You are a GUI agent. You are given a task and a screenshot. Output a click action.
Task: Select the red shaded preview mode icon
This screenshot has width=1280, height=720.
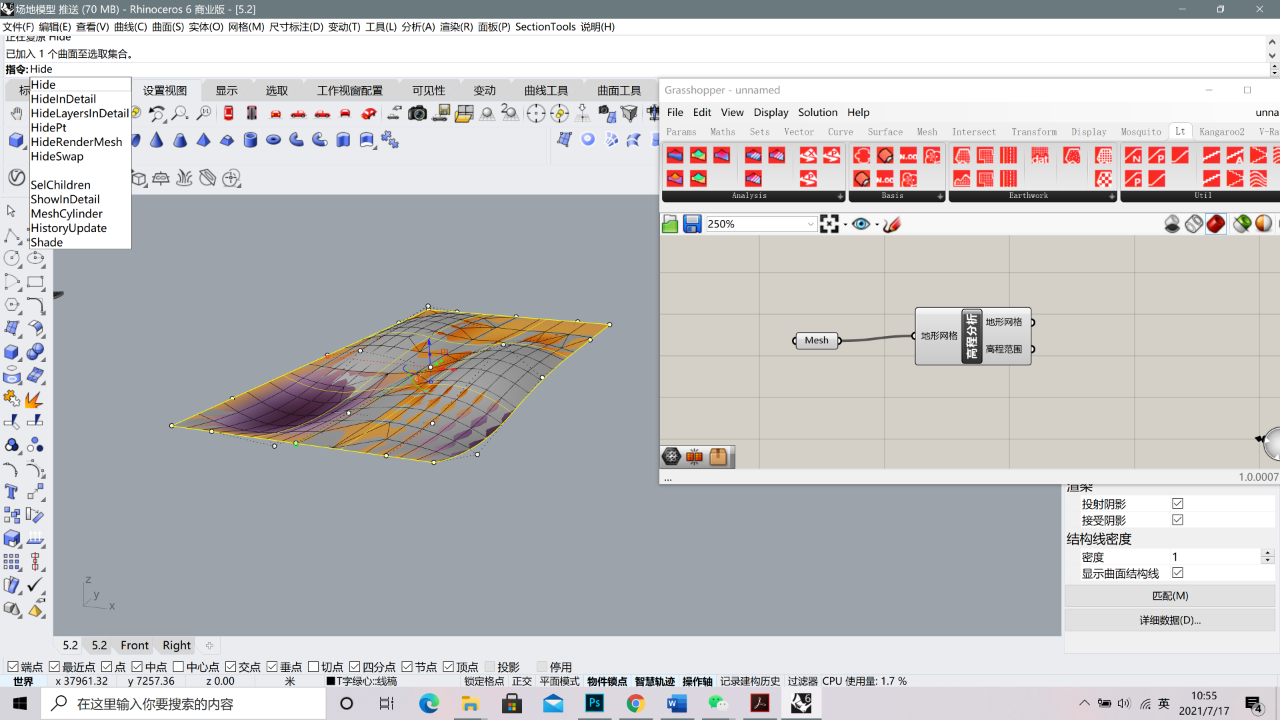[1216, 224]
